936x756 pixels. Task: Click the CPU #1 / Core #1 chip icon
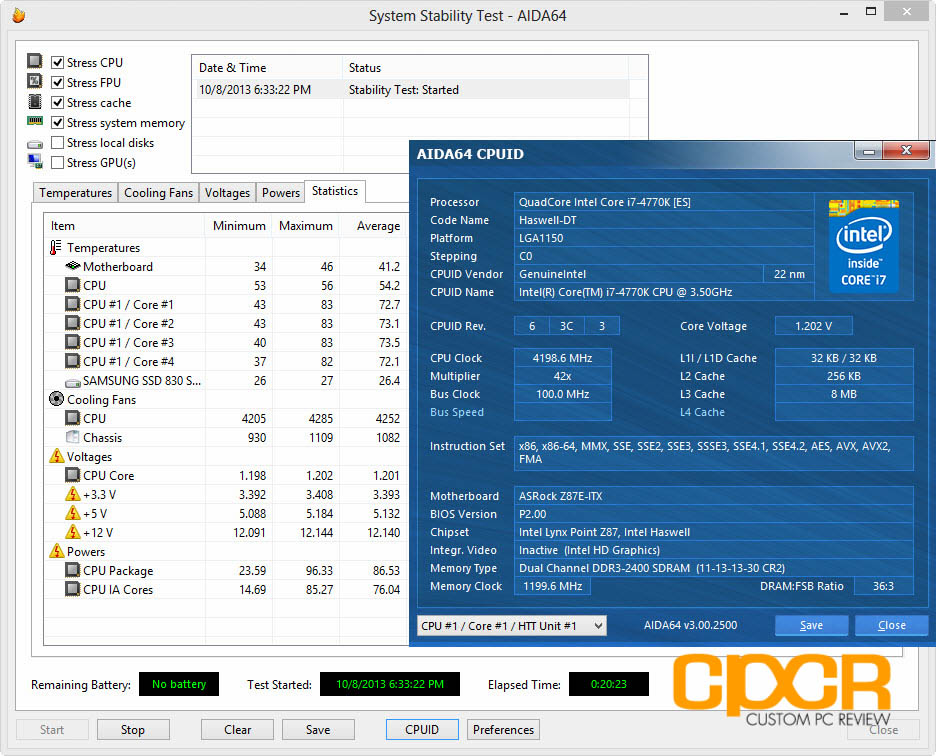point(72,304)
